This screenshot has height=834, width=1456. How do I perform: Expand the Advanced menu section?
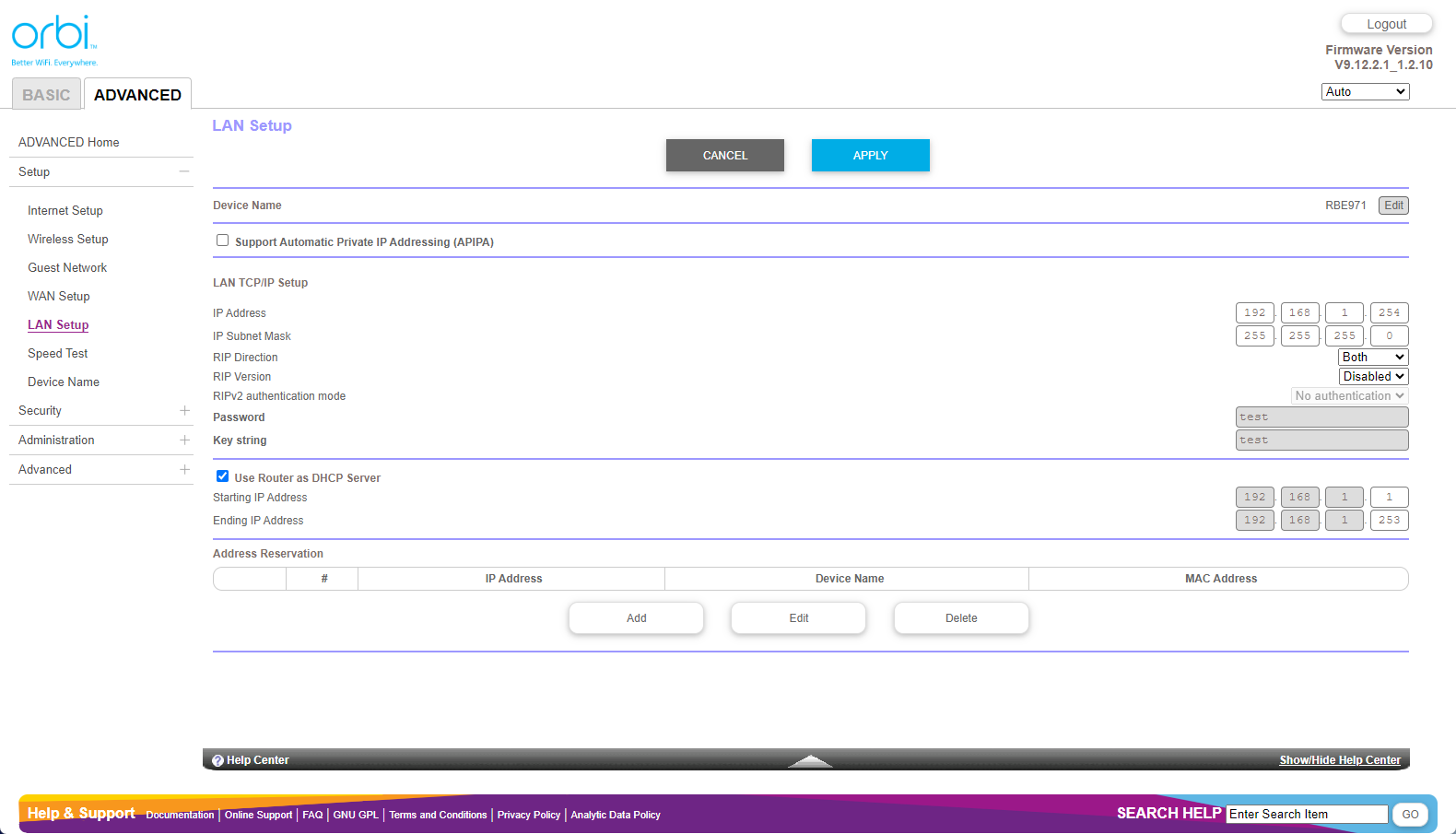click(184, 470)
